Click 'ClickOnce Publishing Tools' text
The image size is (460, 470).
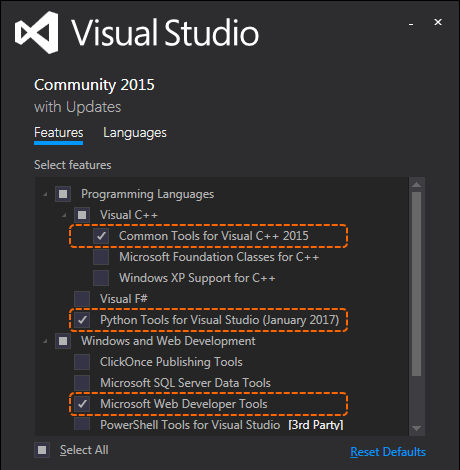pyautogui.click(x=171, y=362)
